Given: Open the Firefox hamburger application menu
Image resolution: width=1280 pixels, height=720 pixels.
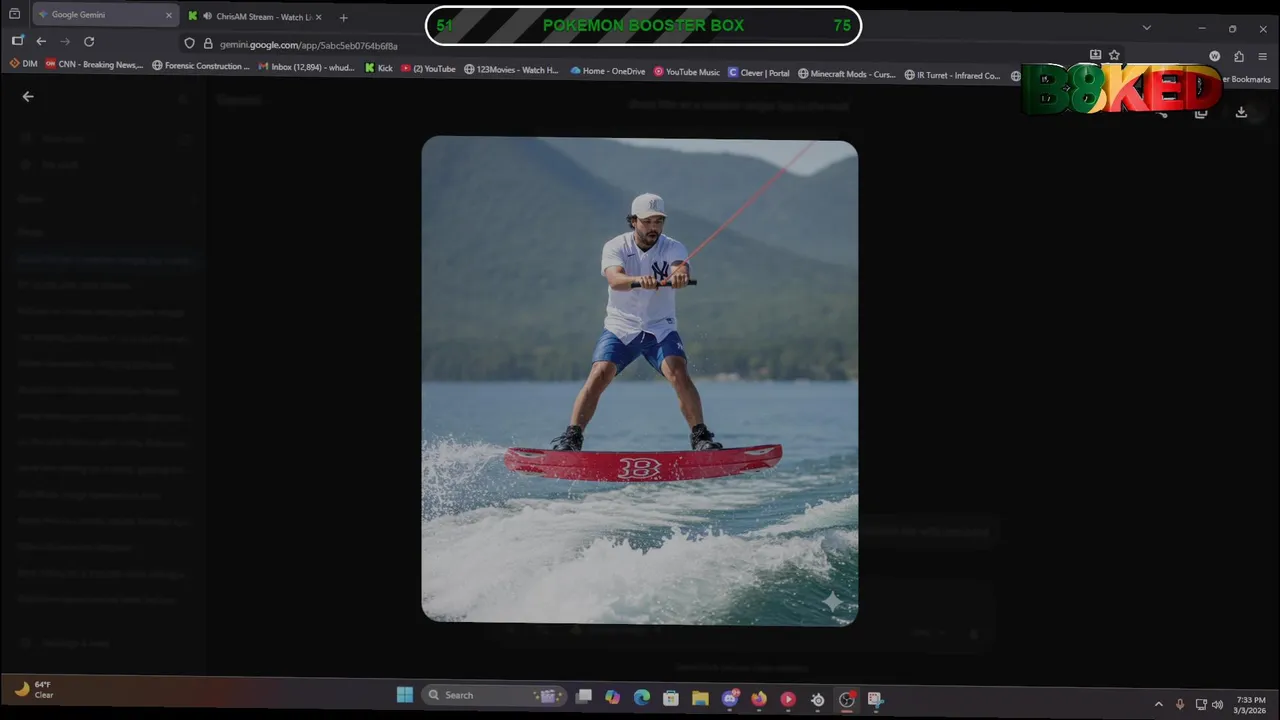Looking at the screenshot, I should pos(1263,56).
